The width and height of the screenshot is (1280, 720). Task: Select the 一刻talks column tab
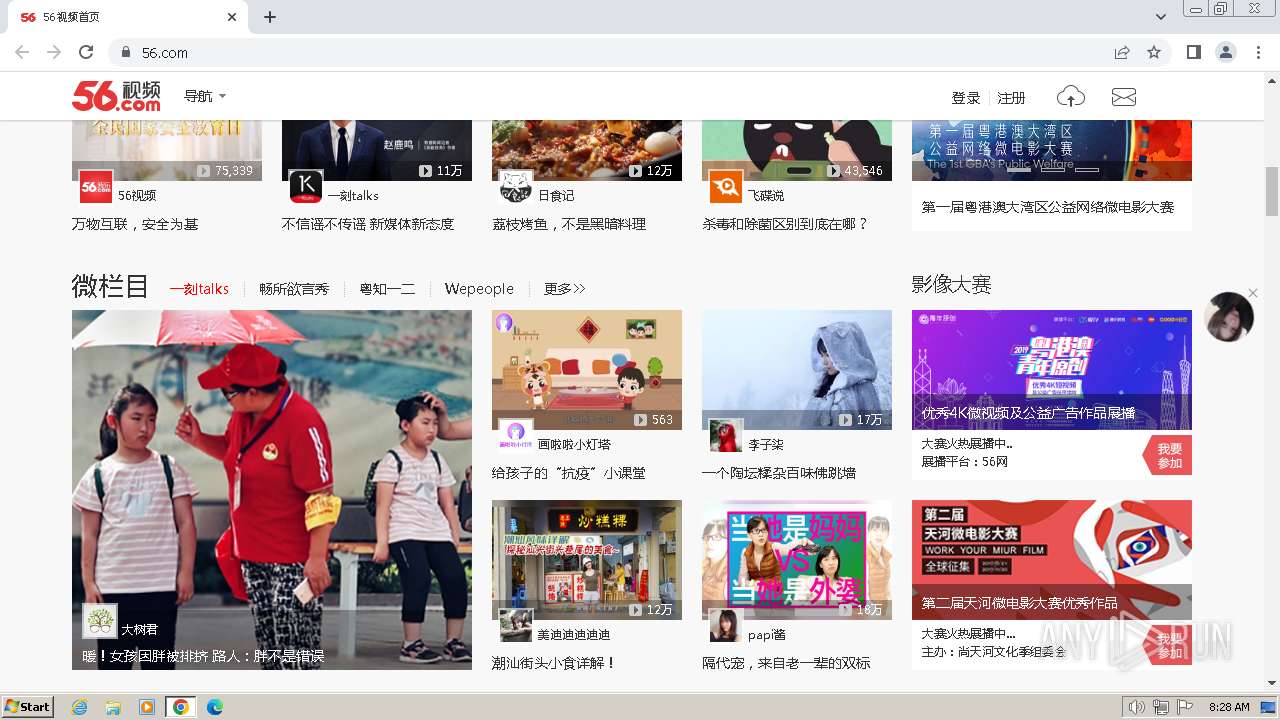(x=199, y=289)
